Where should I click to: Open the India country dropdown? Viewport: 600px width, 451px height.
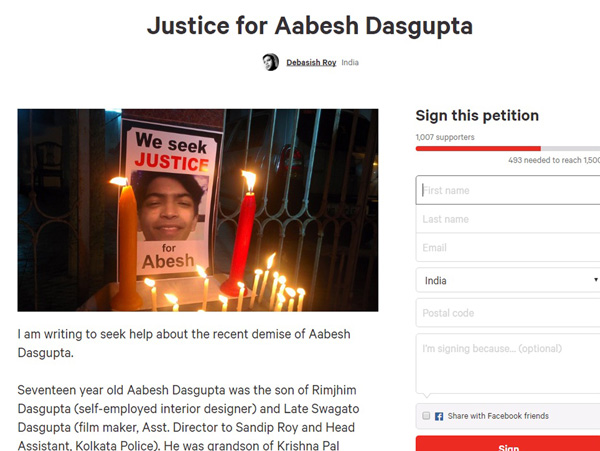pyautogui.click(x=508, y=280)
